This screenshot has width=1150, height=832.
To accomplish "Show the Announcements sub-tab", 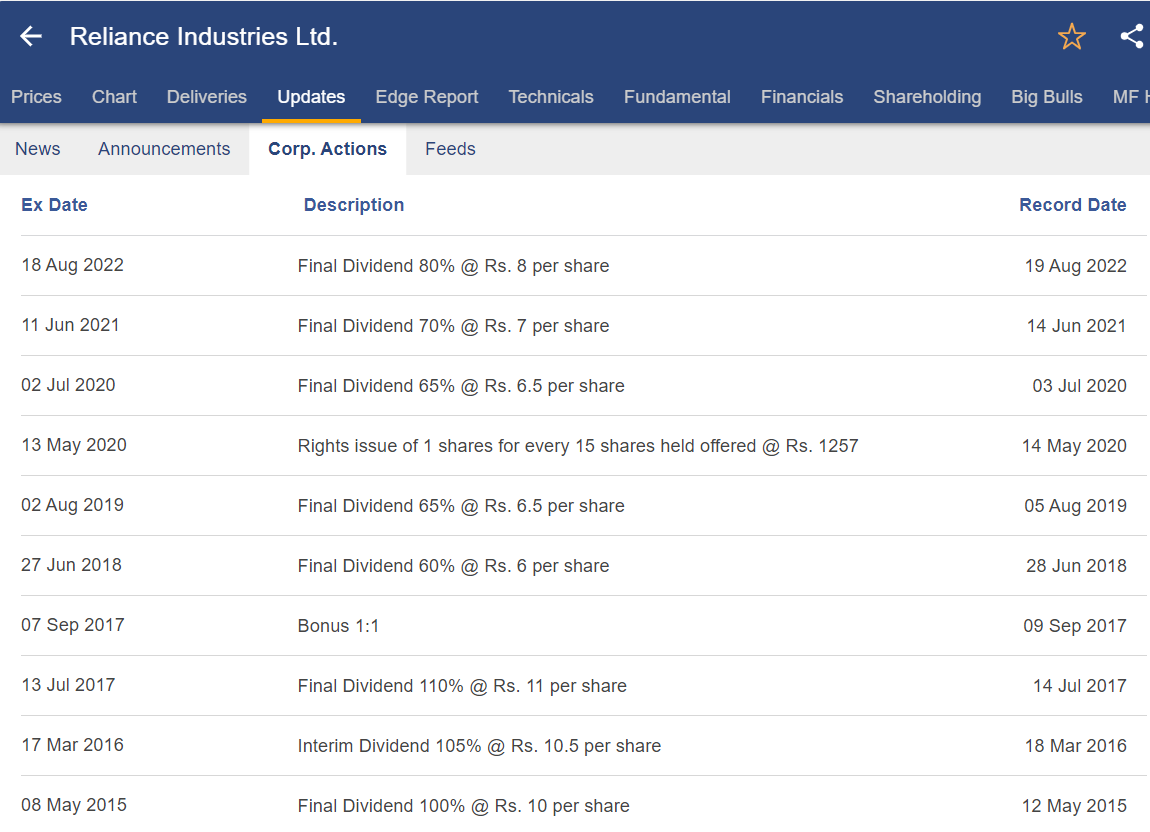I will (x=164, y=149).
